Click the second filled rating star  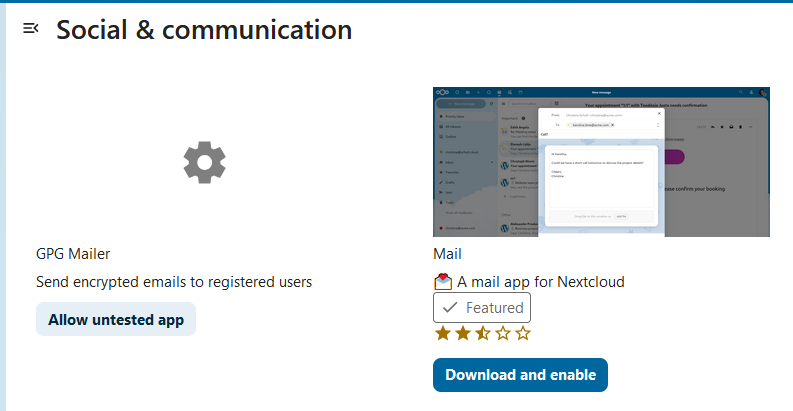click(463, 333)
